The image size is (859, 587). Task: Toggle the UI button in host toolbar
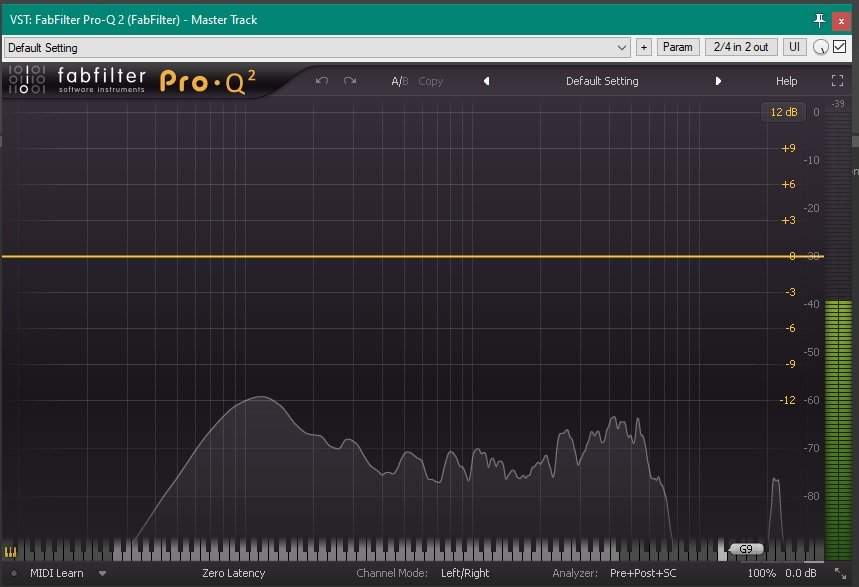(x=794, y=47)
